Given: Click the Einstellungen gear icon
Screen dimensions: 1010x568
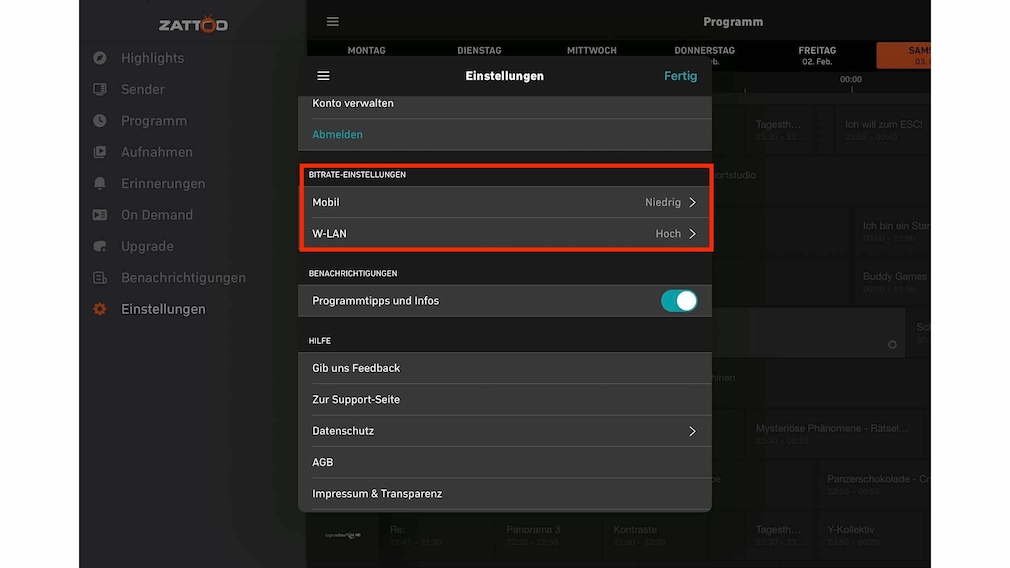Looking at the screenshot, I should [100, 309].
